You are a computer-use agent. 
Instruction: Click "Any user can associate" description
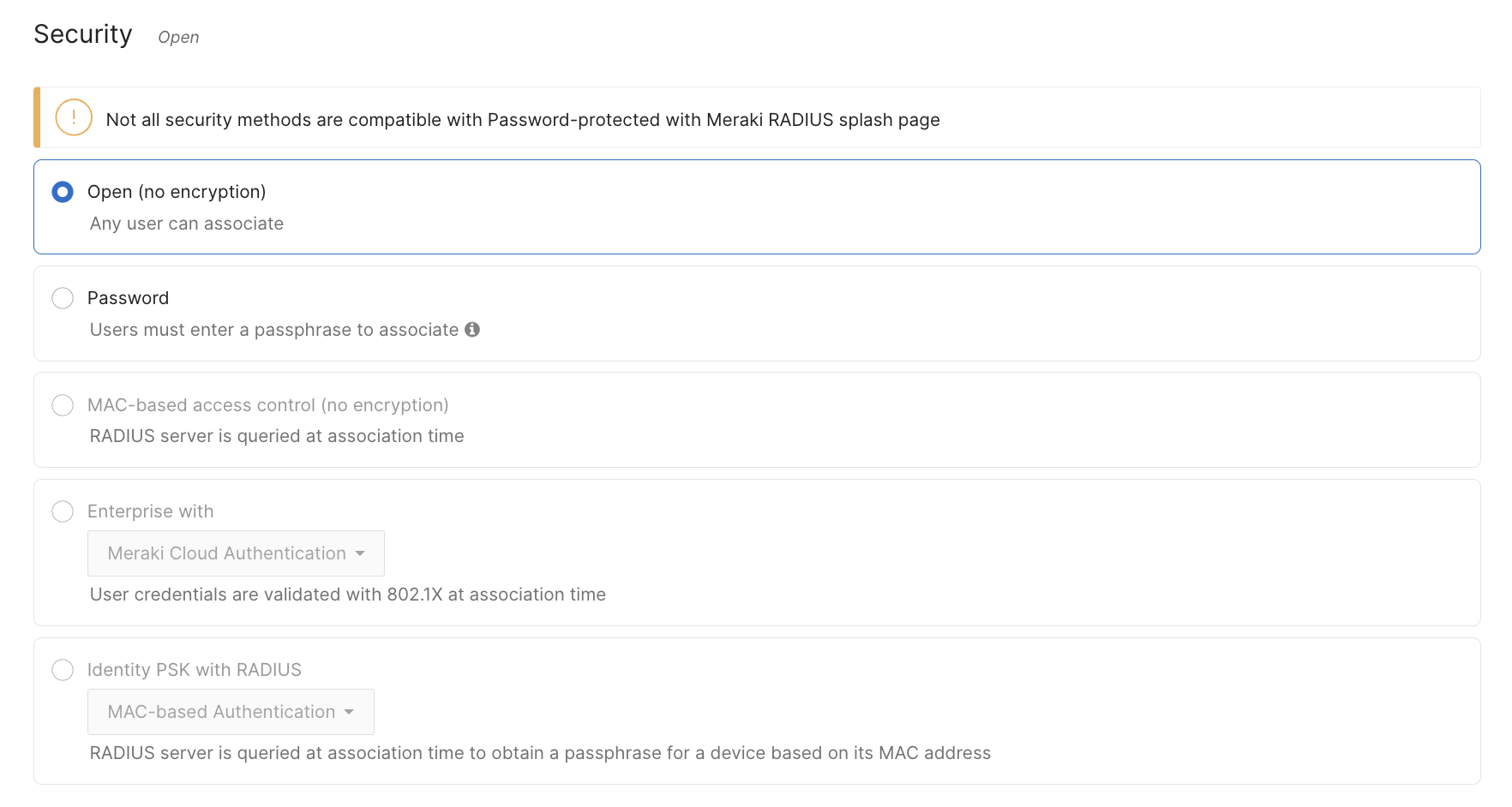tap(187, 224)
